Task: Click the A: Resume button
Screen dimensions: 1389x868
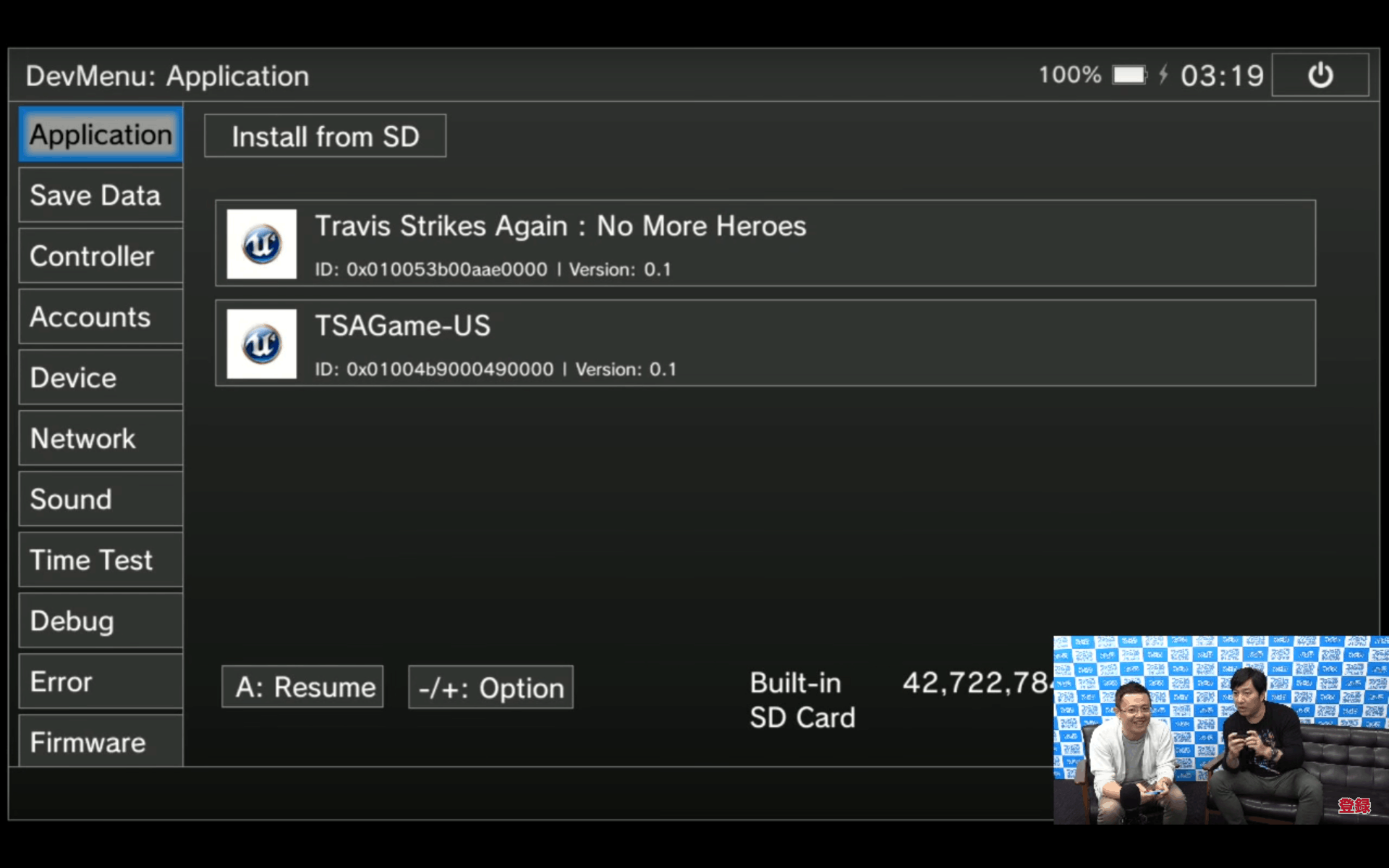Action: point(302,686)
